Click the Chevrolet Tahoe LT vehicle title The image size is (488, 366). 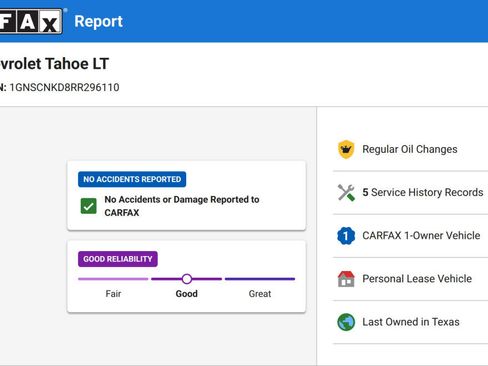pyautogui.click(x=54, y=64)
